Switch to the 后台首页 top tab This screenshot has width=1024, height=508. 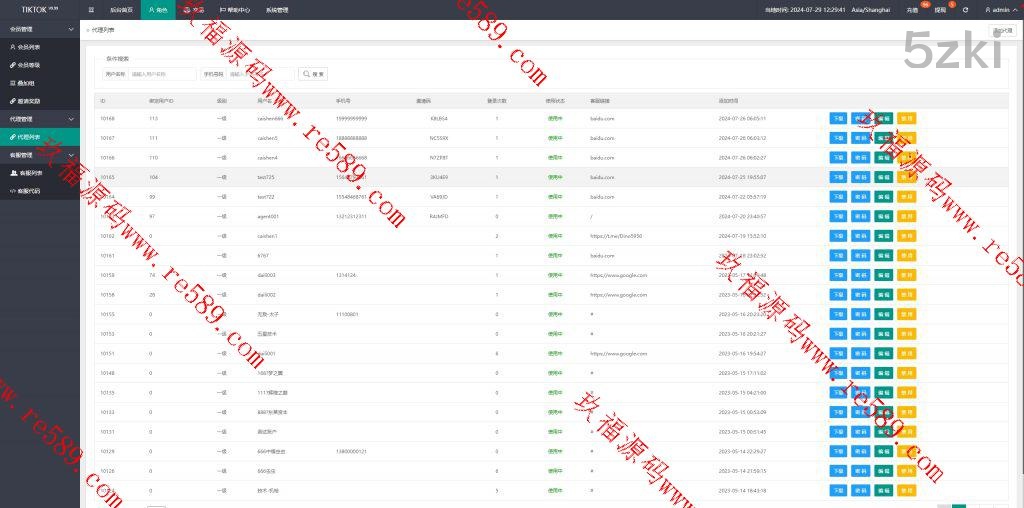point(121,9)
